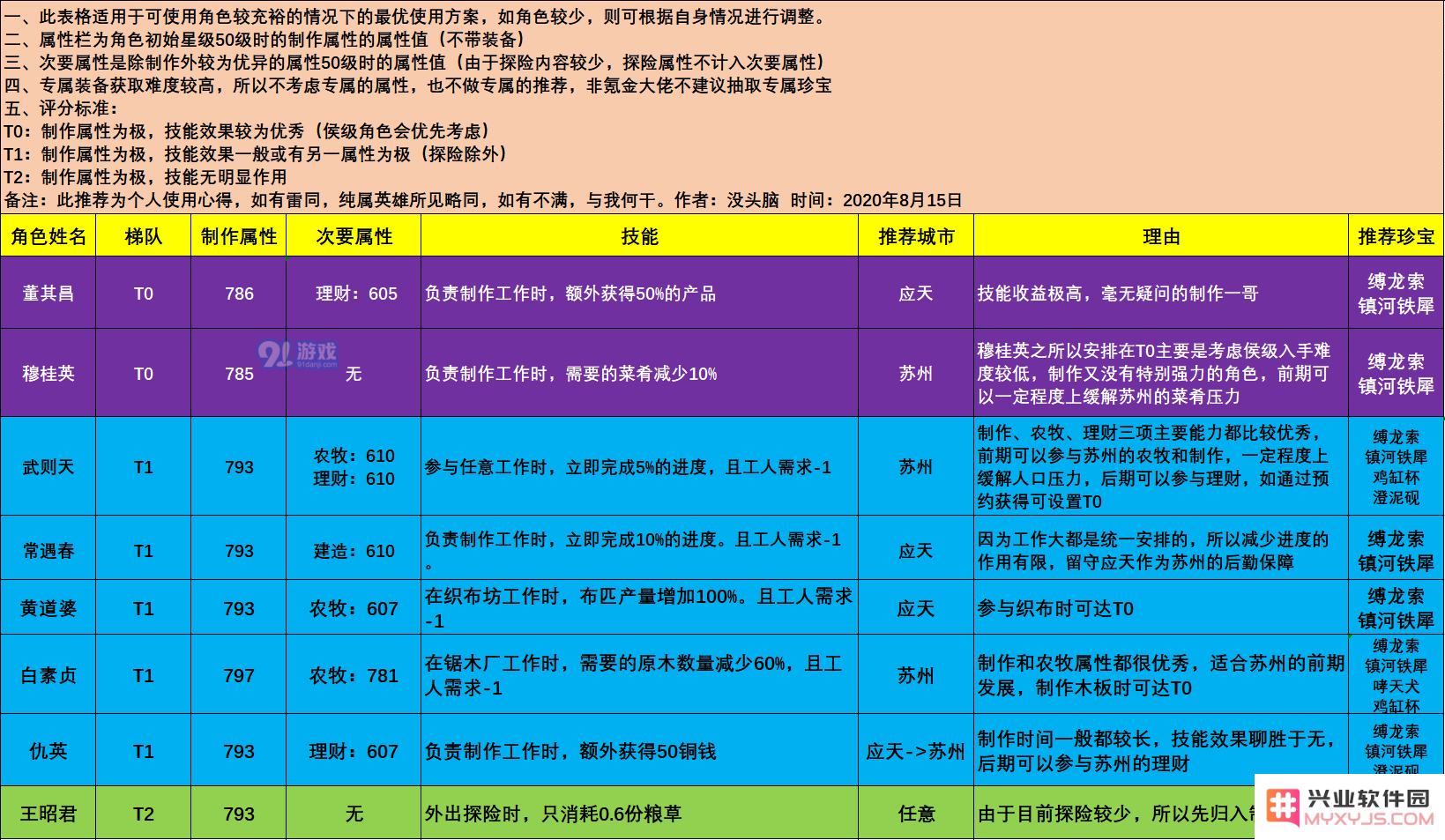1445x840 pixels.
Task: Click skill cell 立即完成5%的进度
Action: pyautogui.click(x=639, y=467)
